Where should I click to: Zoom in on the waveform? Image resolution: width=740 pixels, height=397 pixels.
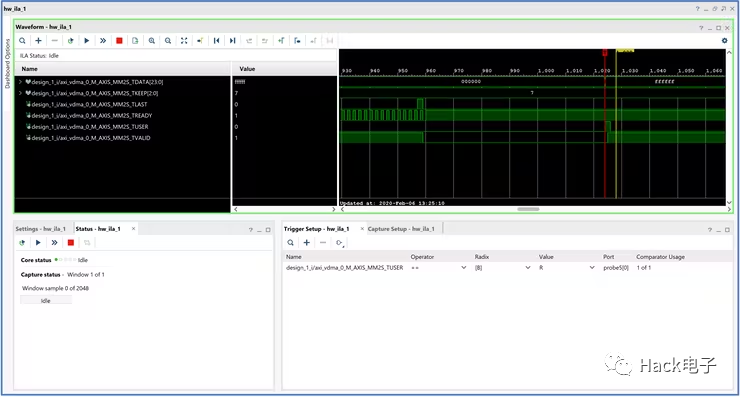pos(151,41)
